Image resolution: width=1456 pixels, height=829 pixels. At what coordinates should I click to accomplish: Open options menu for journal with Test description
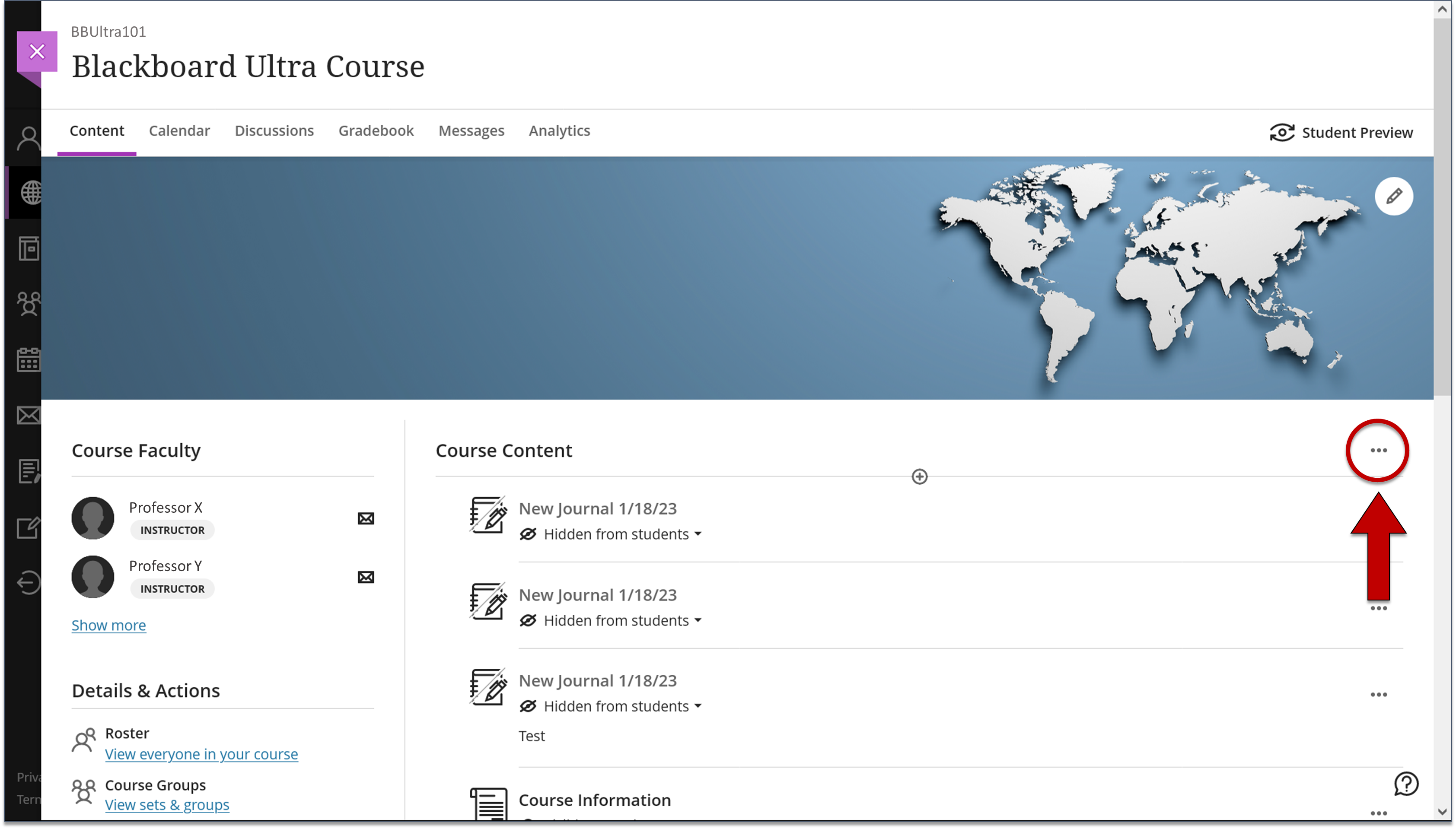[x=1378, y=694]
